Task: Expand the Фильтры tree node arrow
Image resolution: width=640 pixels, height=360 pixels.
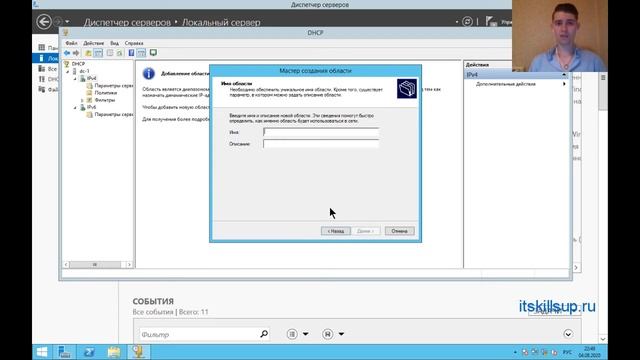Action: (82, 100)
